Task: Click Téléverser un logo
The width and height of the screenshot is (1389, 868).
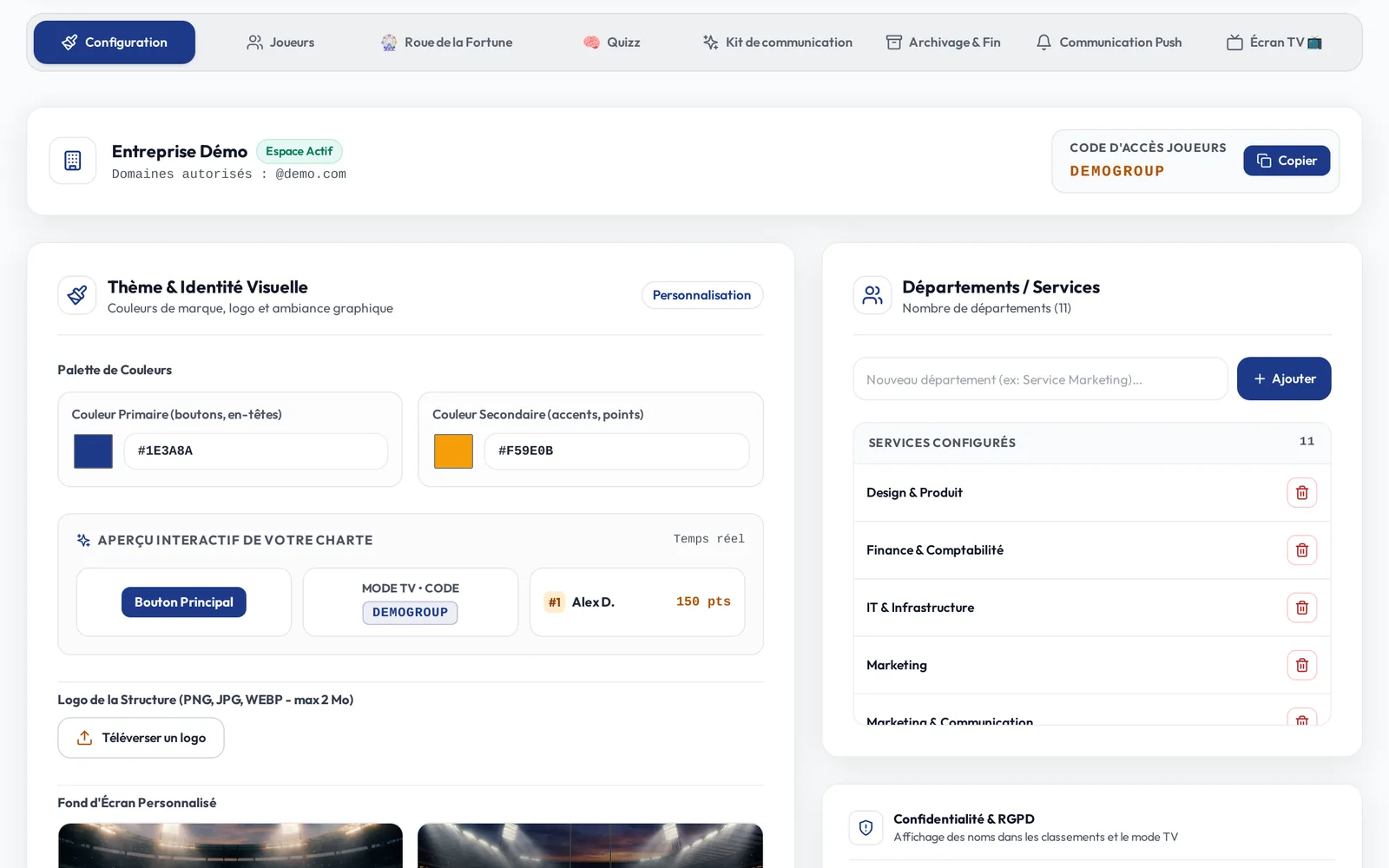Action: pyautogui.click(x=141, y=738)
